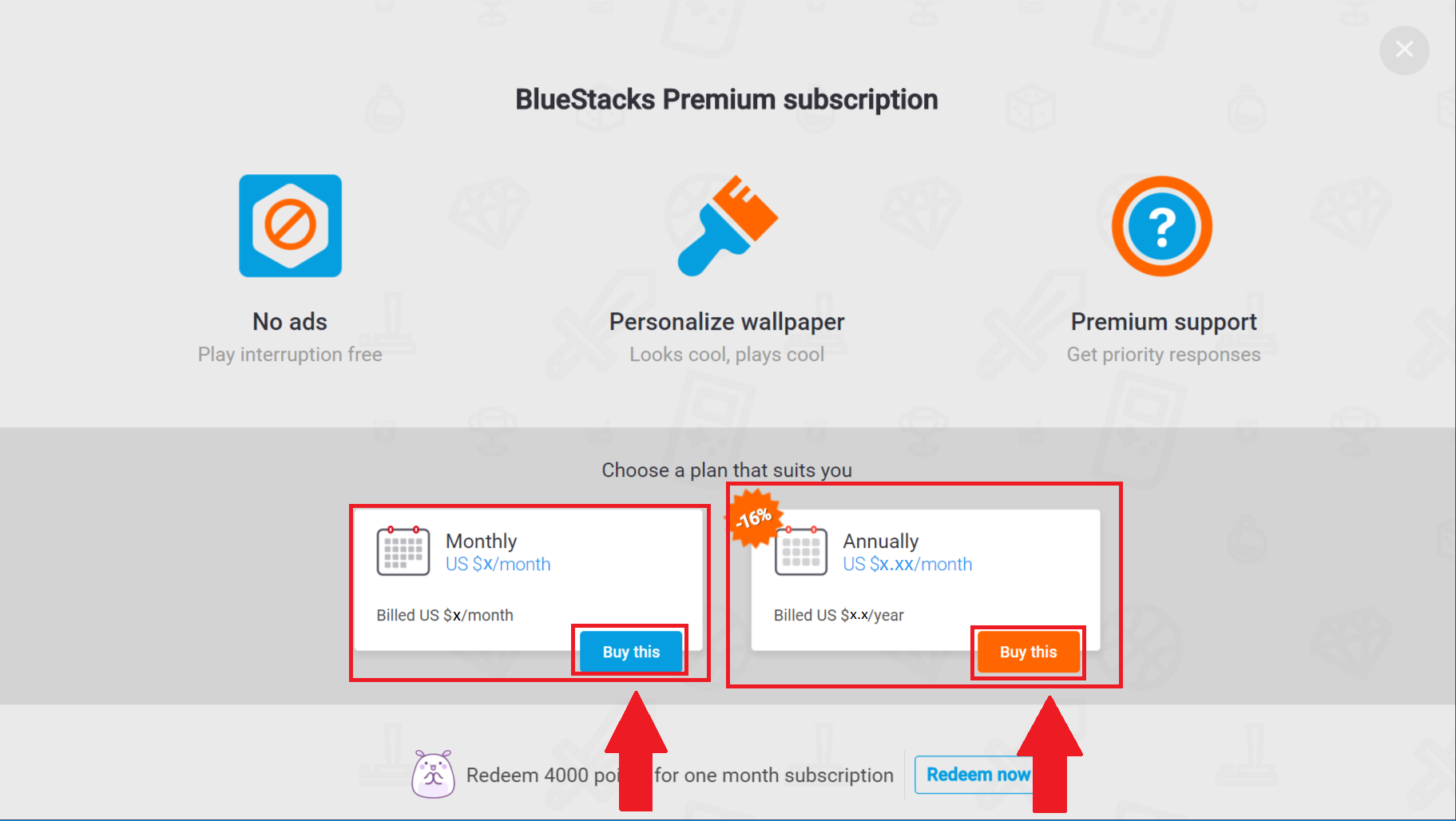The height and width of the screenshot is (821, 1456).
Task: Click the US $x.xx/month annual price
Action: (x=908, y=564)
